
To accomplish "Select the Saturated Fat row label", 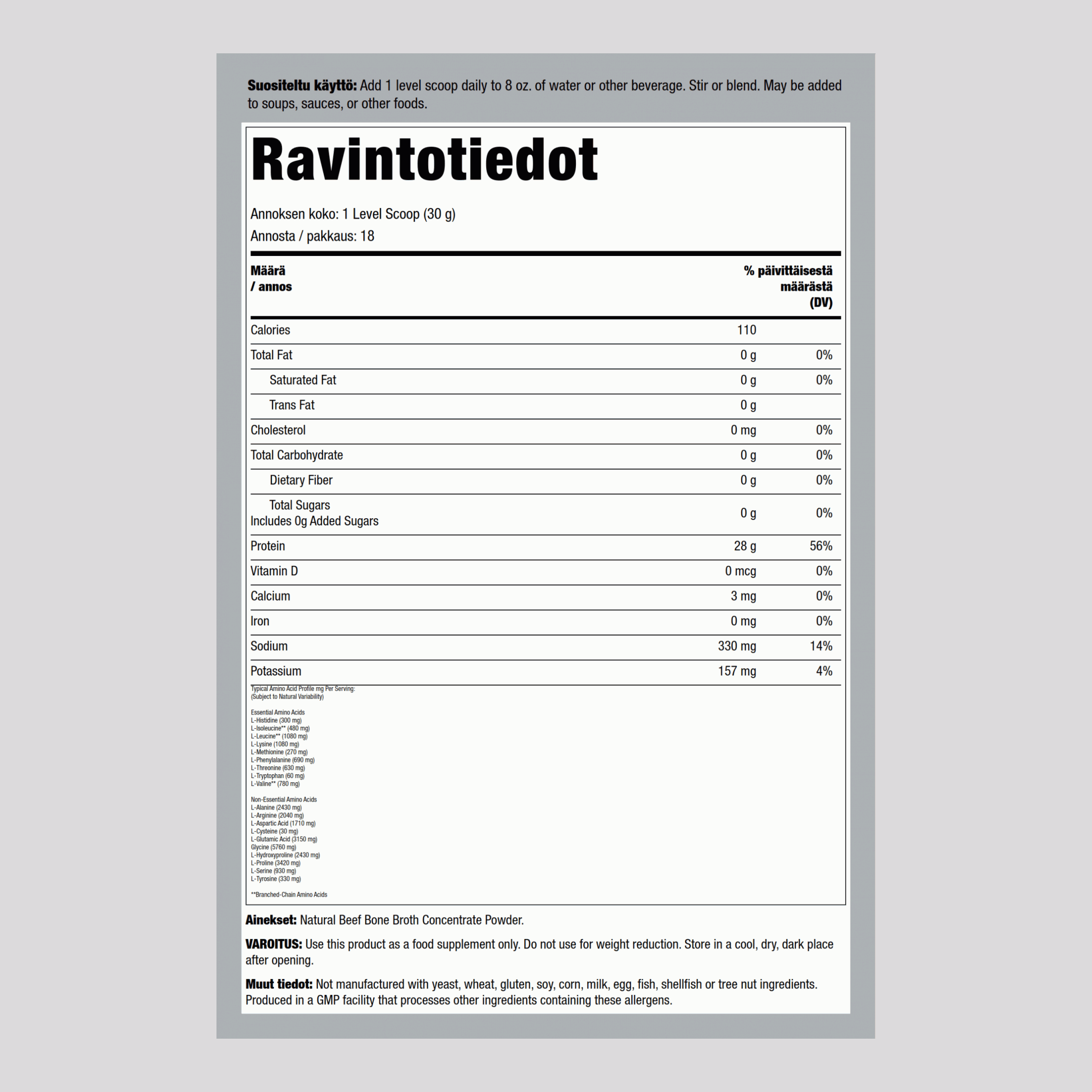I will pos(303,380).
